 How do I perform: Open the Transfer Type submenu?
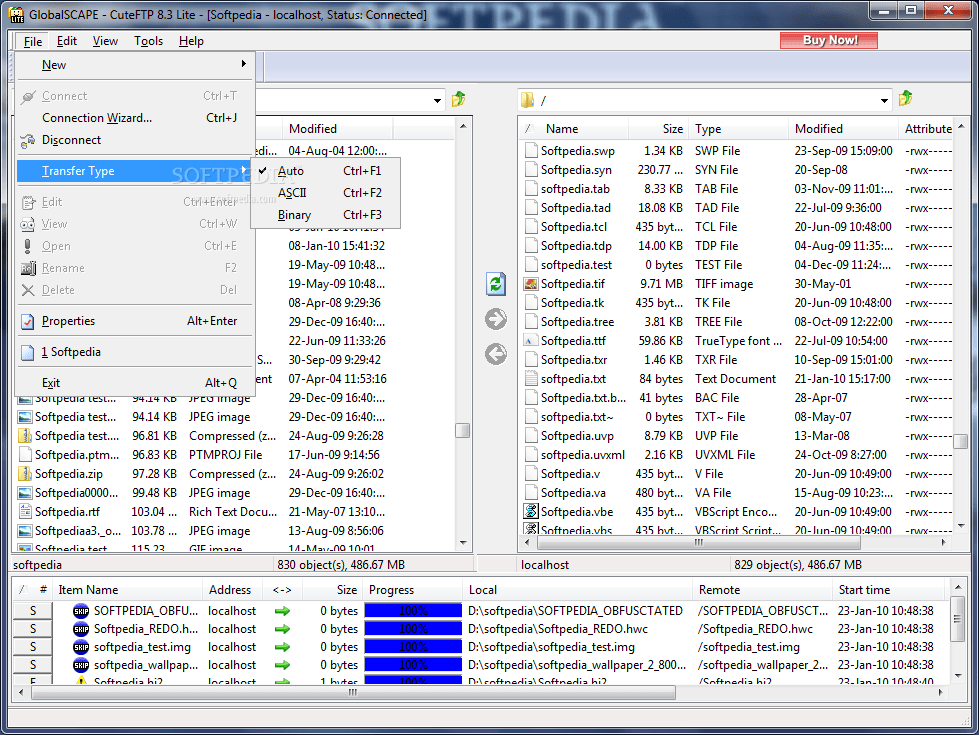point(135,171)
